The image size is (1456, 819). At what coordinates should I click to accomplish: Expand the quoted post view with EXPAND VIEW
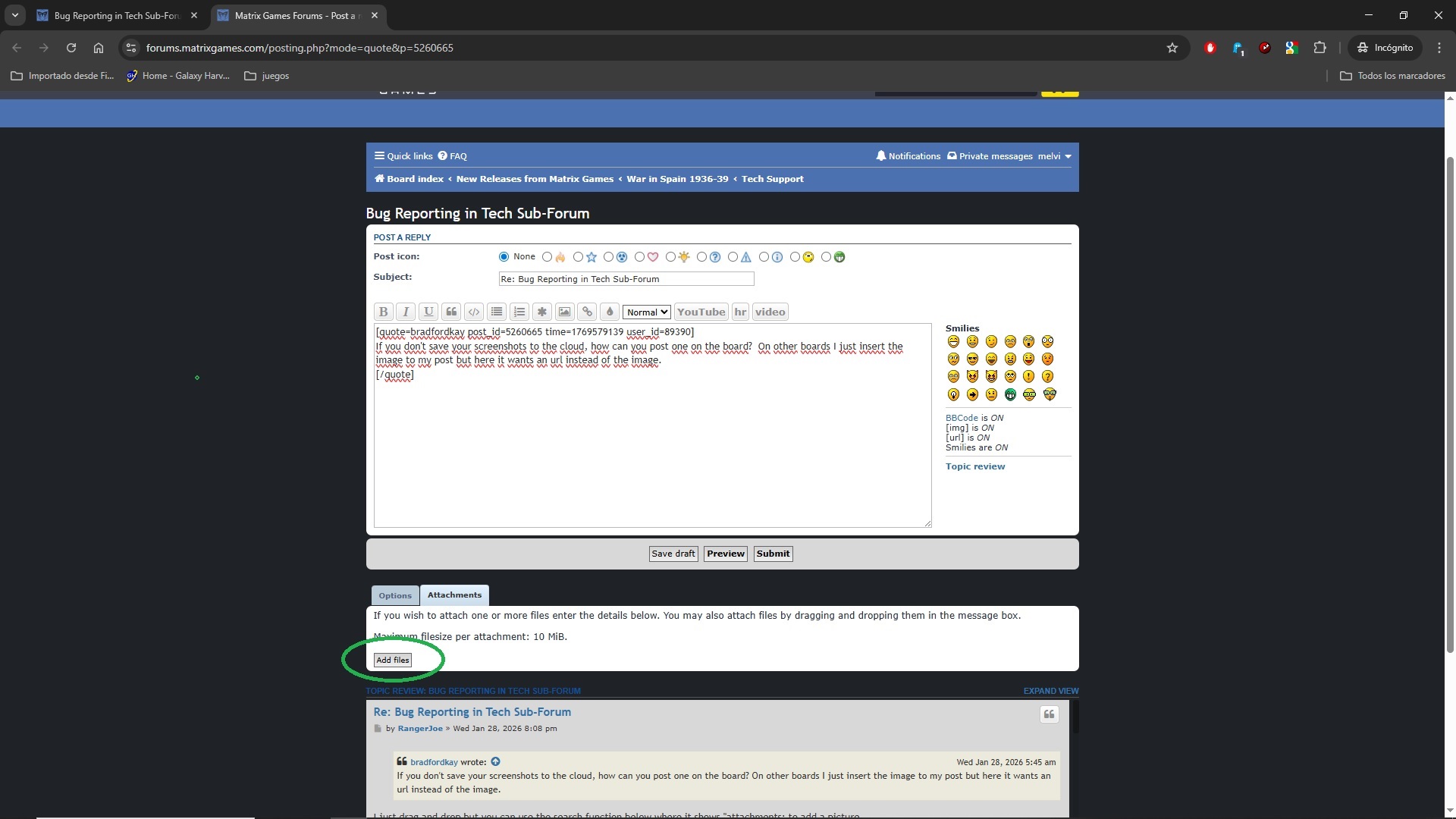(1050, 691)
